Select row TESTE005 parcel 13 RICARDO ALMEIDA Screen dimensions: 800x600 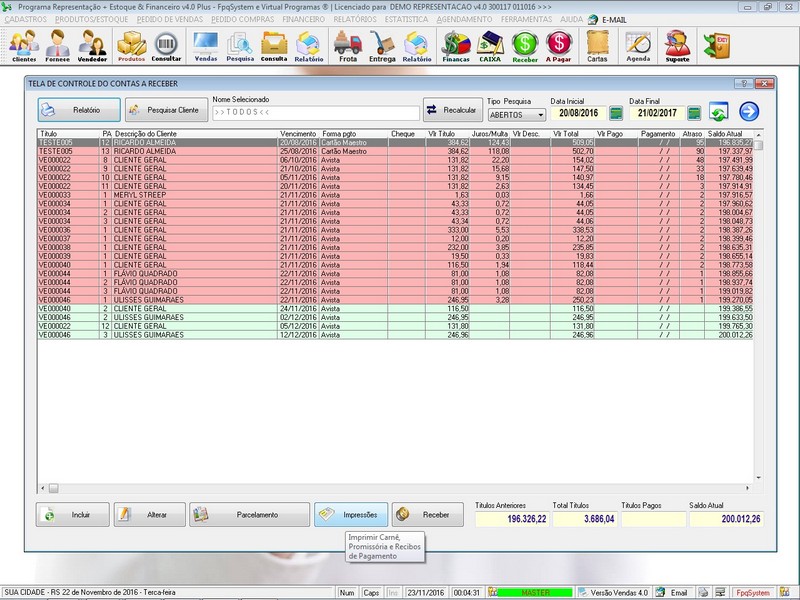click(x=395, y=152)
